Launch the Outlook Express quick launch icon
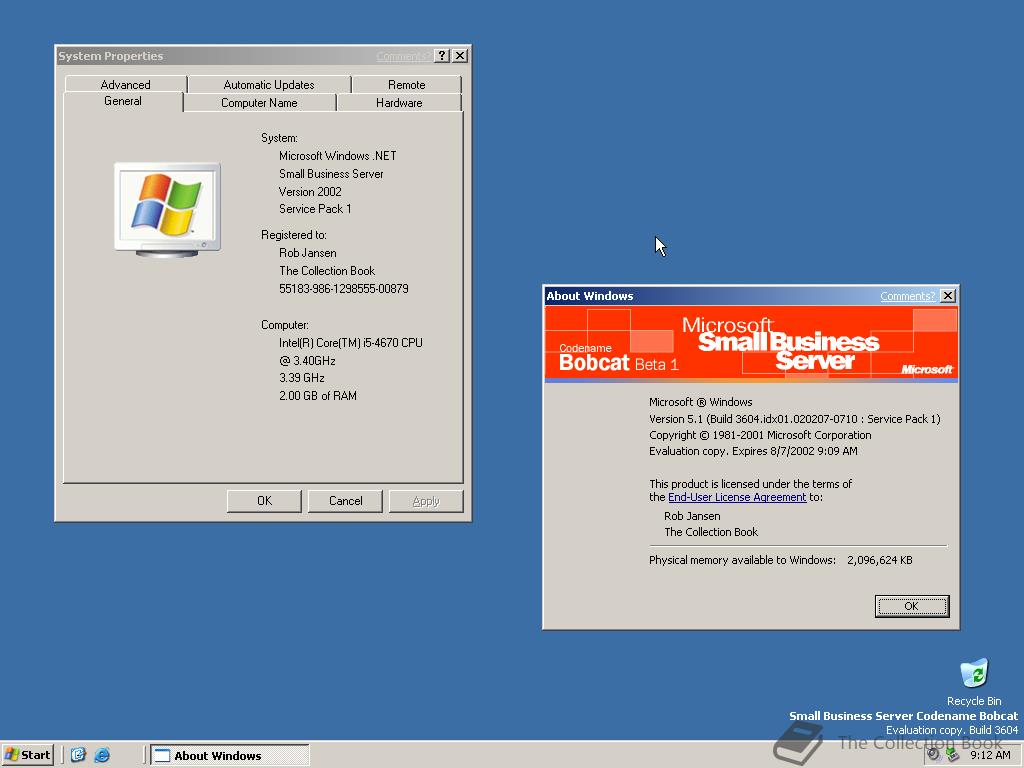 pyautogui.click(x=78, y=755)
